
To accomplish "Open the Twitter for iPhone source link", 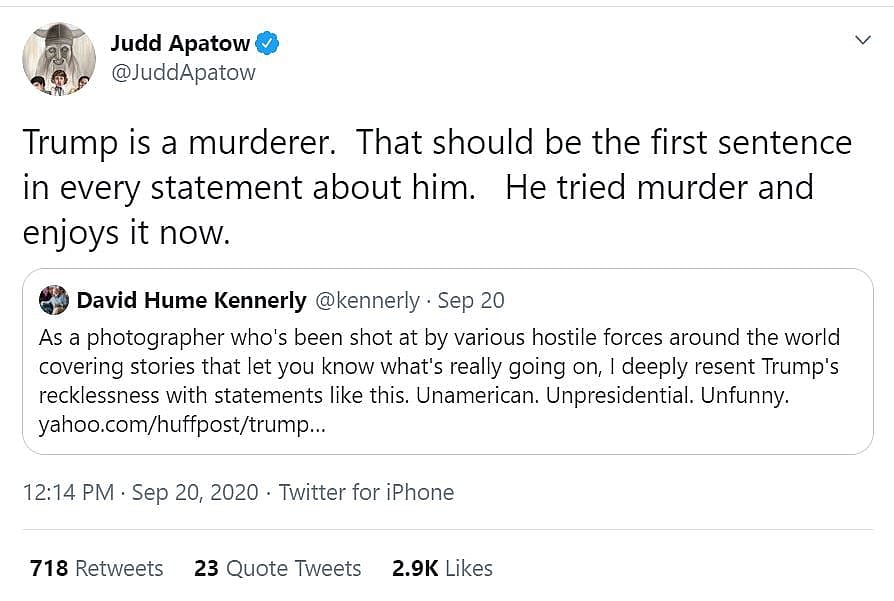I will pos(366,492).
